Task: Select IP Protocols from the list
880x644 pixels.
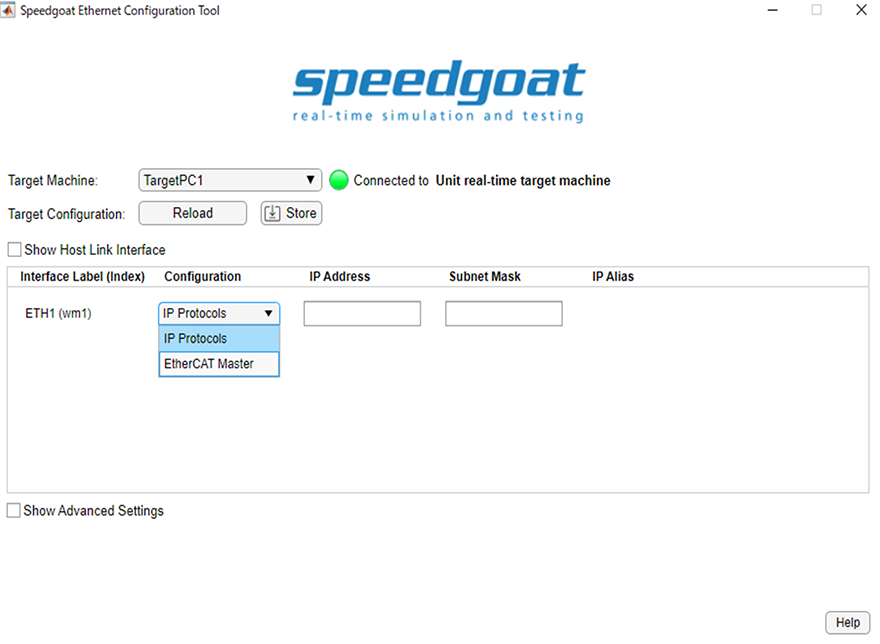Action: pyautogui.click(x=219, y=339)
